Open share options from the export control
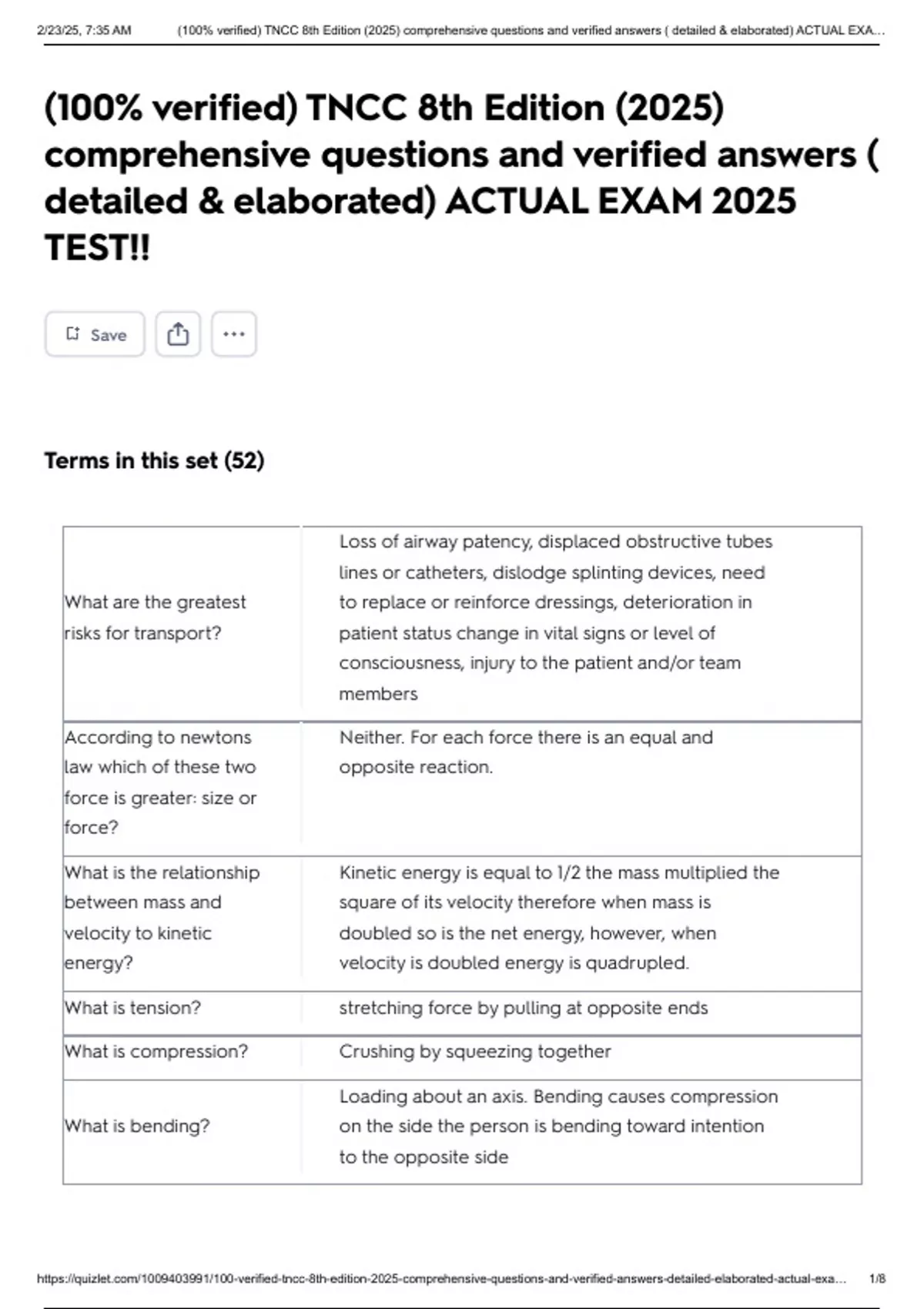924x1309 pixels. tap(178, 333)
